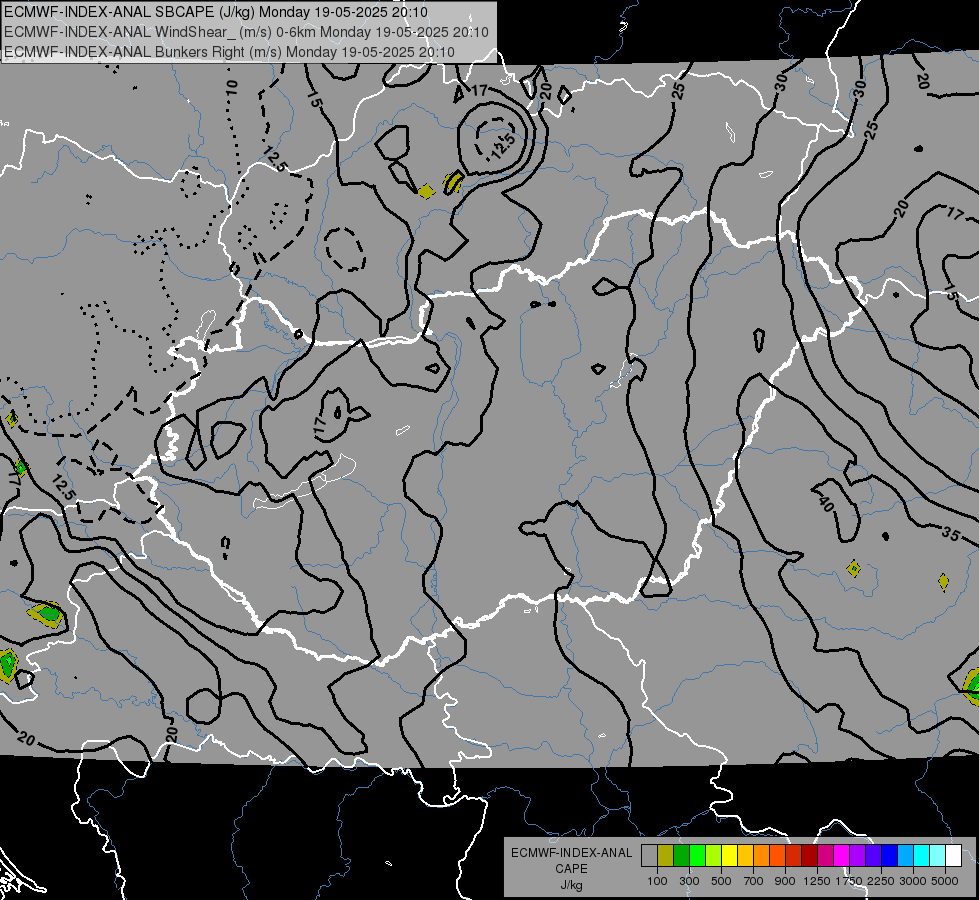
Task: Pick the purple 1750 J/kg legend swatch
Action: [858, 856]
